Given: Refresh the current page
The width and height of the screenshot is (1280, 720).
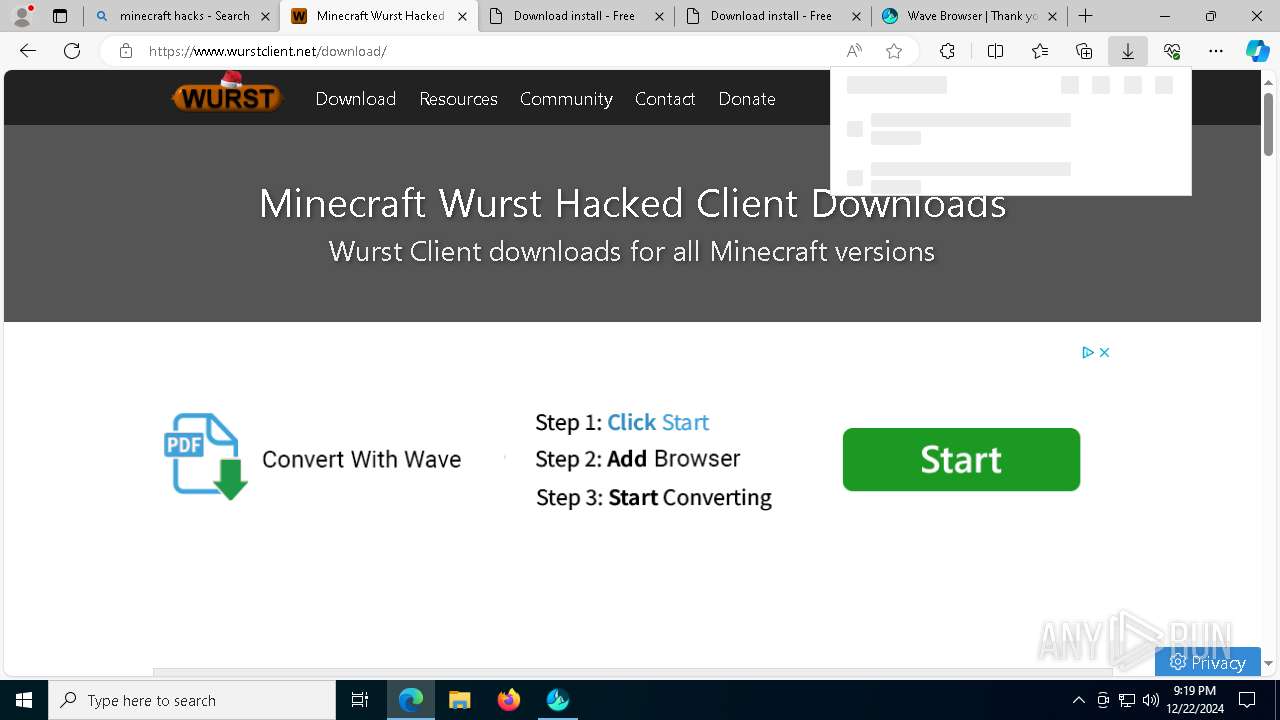Looking at the screenshot, I should (72, 51).
